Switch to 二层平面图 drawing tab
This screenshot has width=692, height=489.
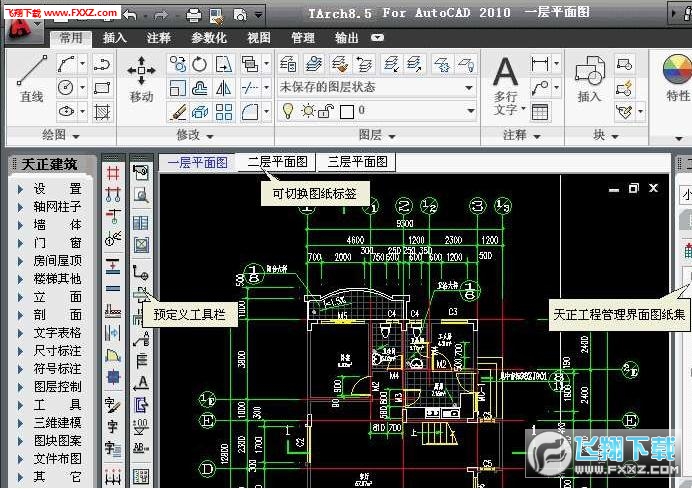pyautogui.click(x=277, y=162)
